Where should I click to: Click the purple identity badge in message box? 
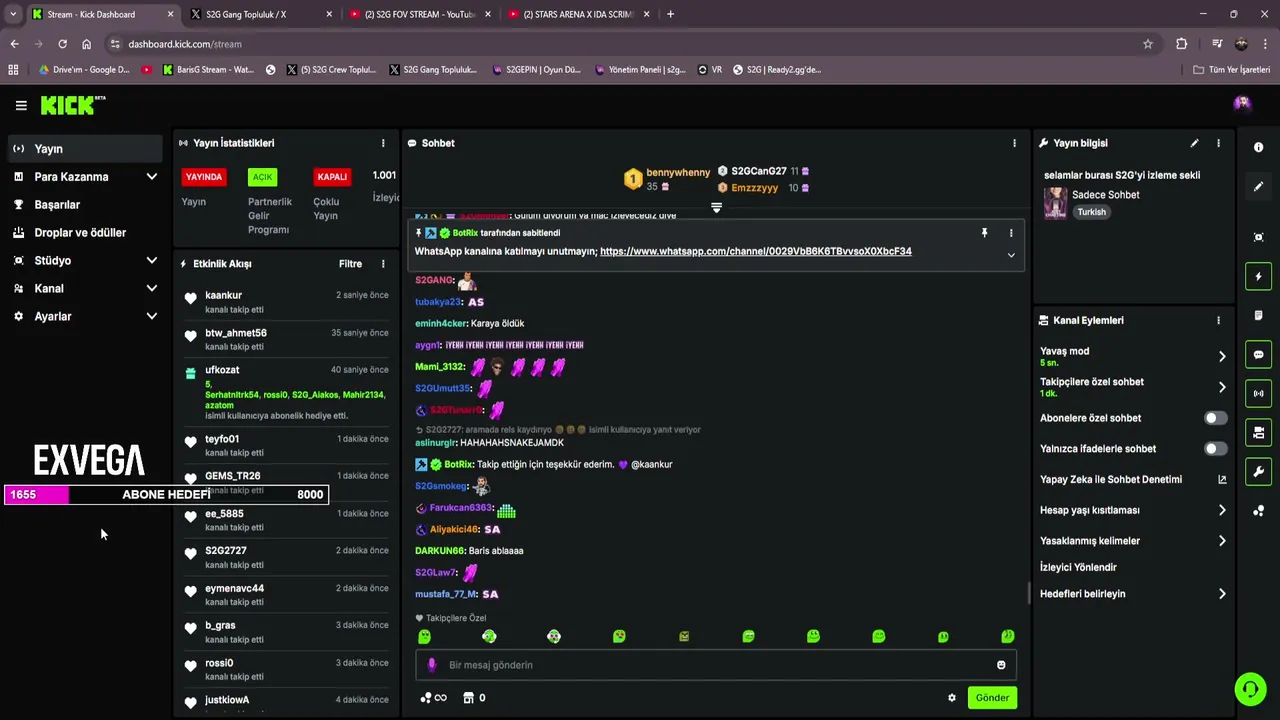[432, 665]
